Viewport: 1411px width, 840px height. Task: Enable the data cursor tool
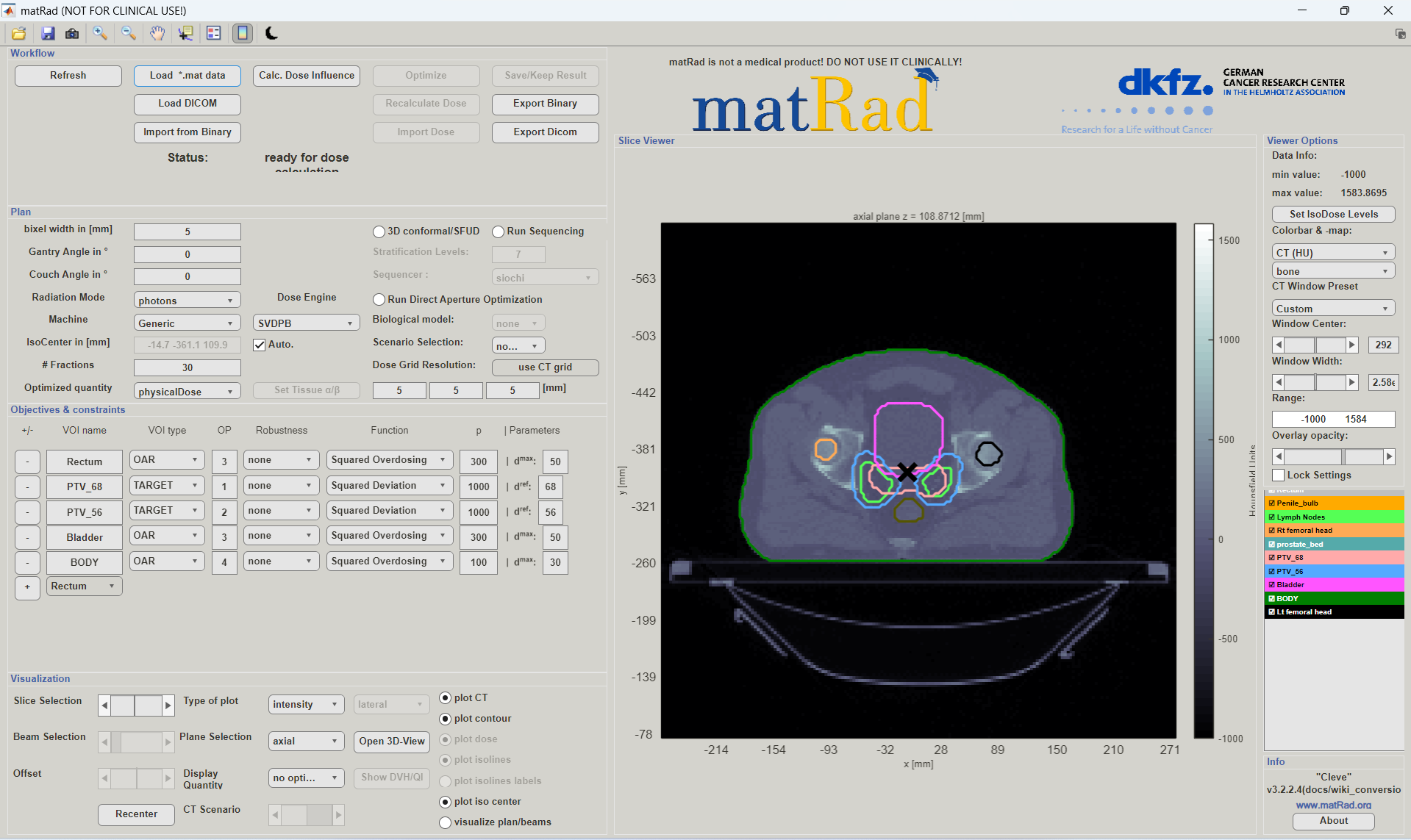(x=185, y=33)
